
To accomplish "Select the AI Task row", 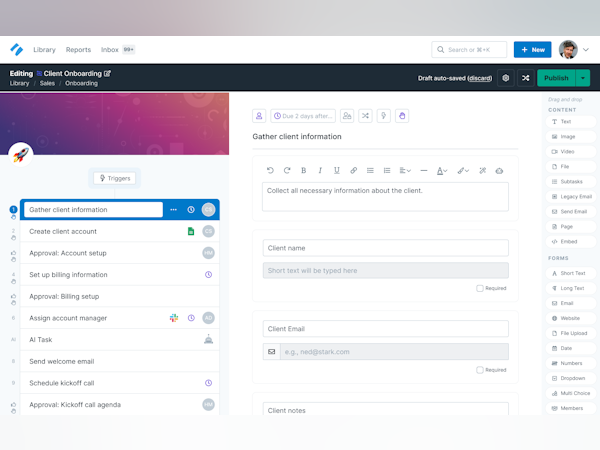I will pos(120,339).
